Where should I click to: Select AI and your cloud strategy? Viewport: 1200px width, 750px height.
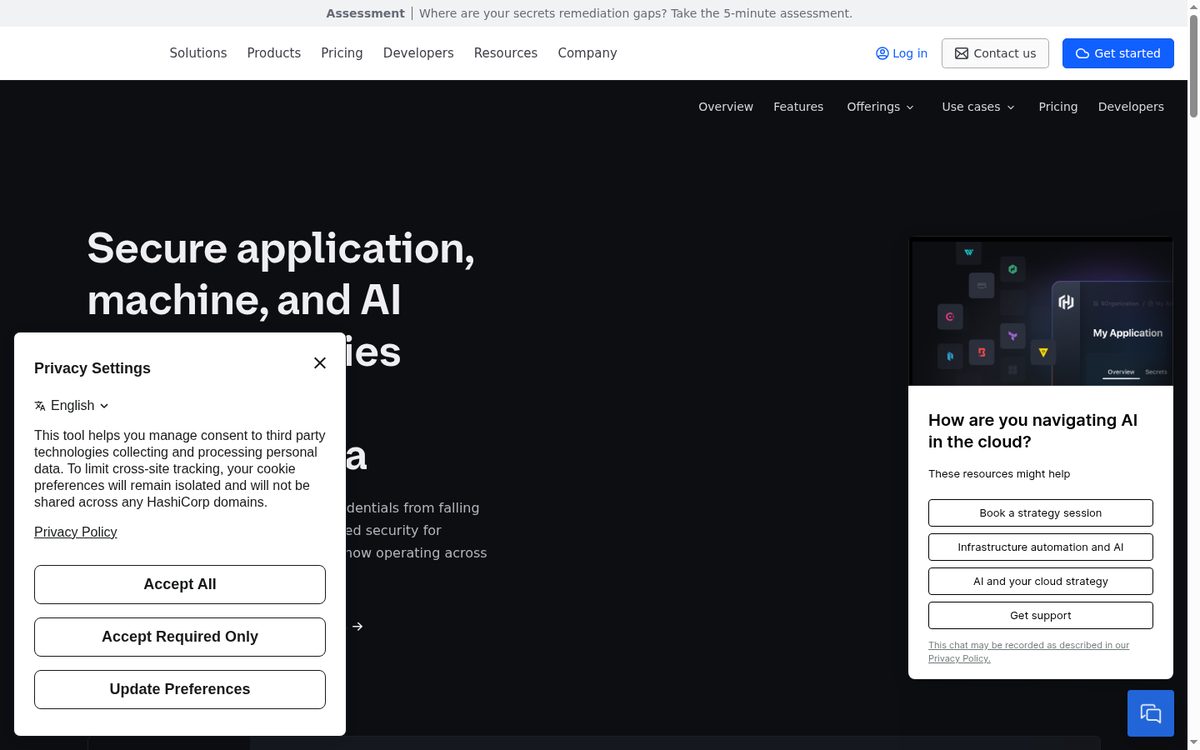point(1040,581)
